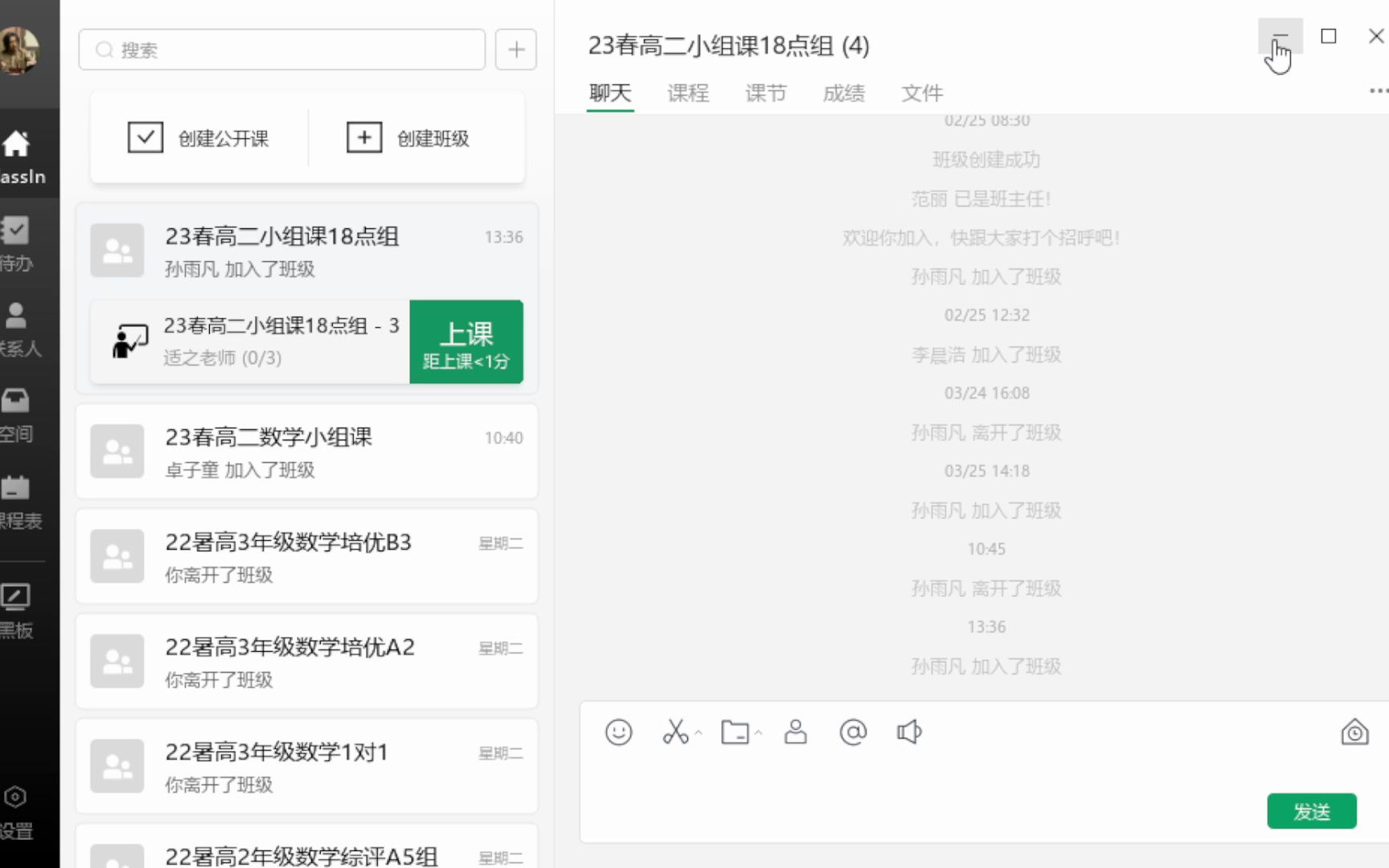The height and width of the screenshot is (868, 1389).
Task: Click the person icon in chat toolbar
Action: 796,731
